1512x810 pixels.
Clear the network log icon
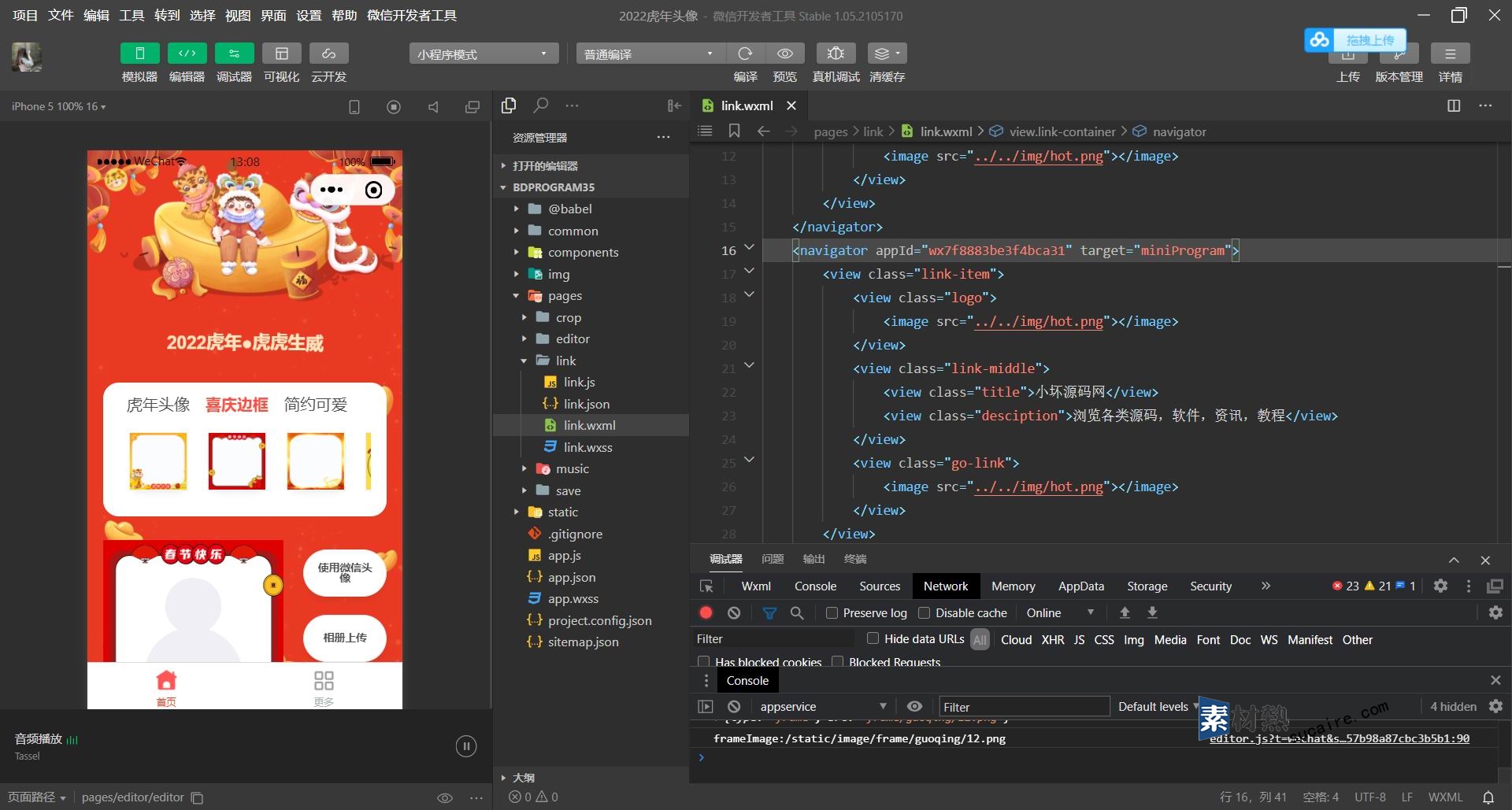[x=734, y=612]
